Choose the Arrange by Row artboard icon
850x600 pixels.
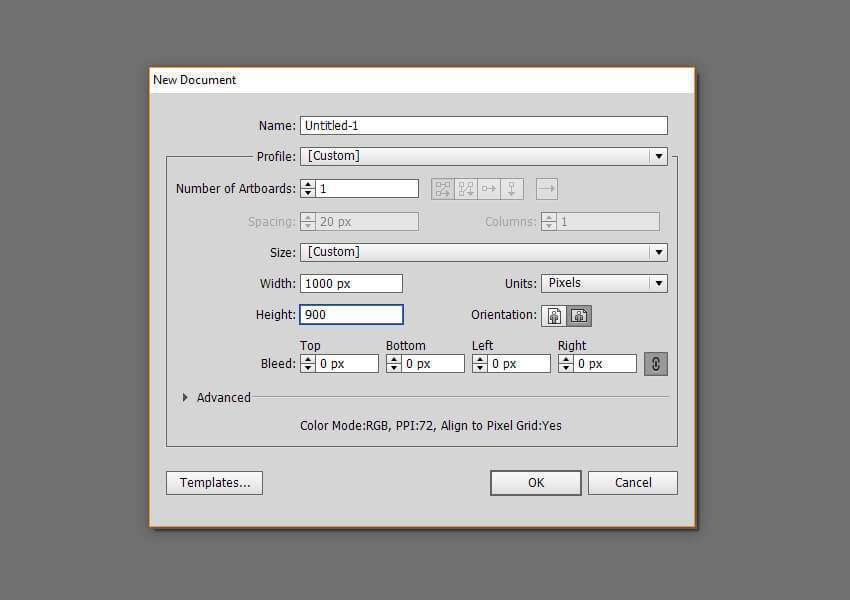[489, 188]
